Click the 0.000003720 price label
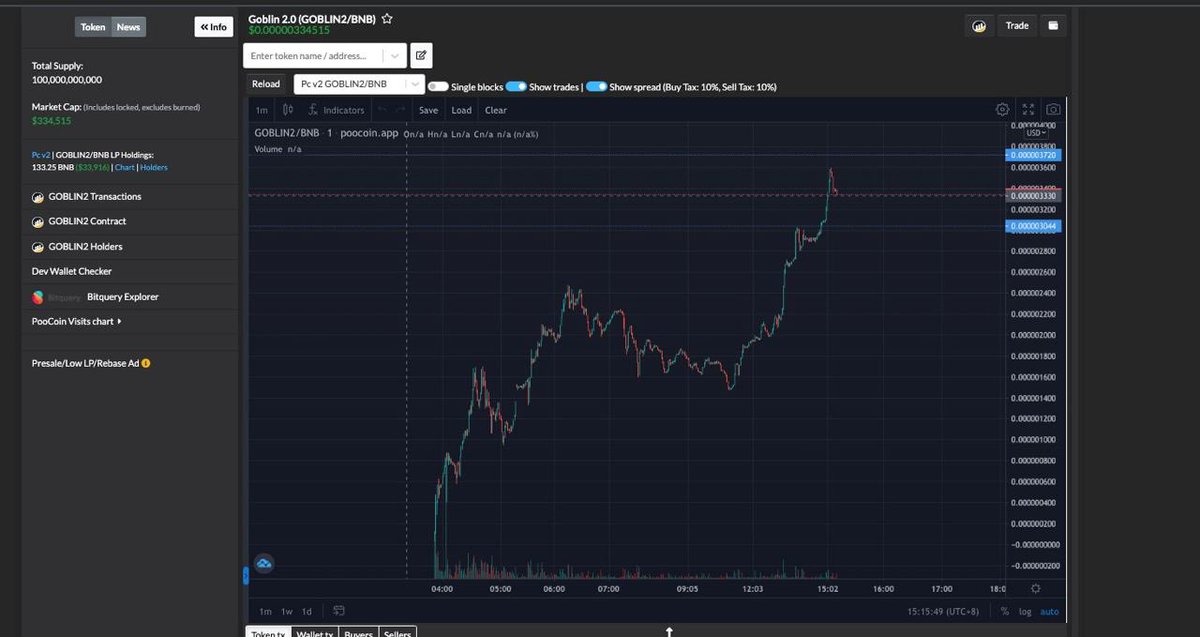This screenshot has width=1200, height=637. pyautogui.click(x=1034, y=155)
